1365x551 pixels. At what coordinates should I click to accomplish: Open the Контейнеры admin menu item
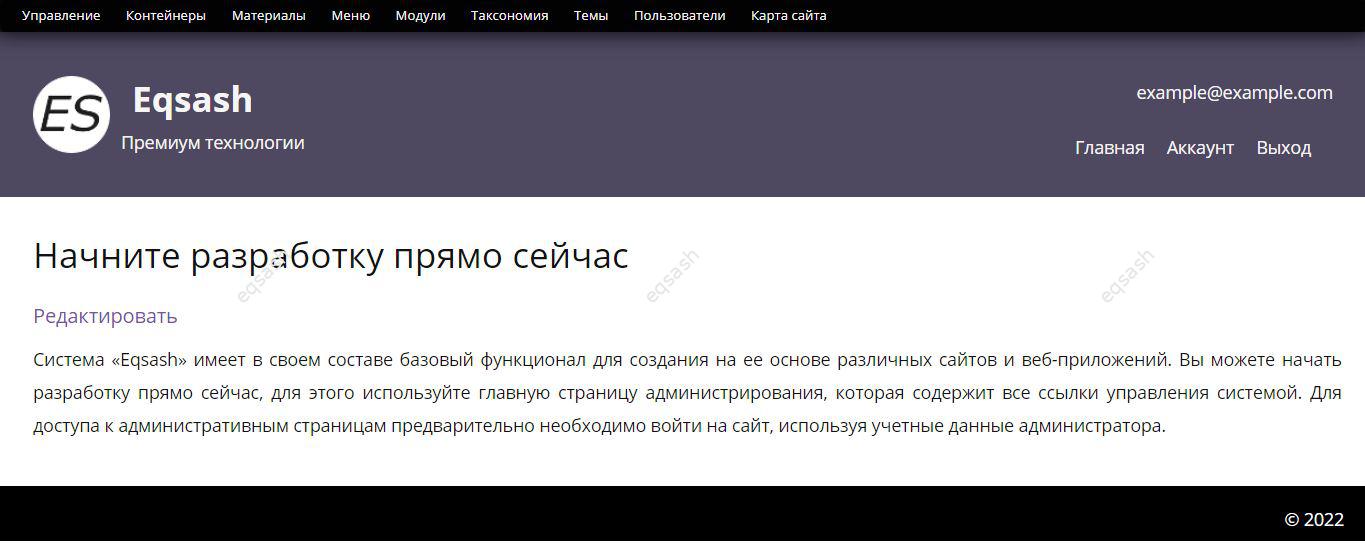click(166, 15)
